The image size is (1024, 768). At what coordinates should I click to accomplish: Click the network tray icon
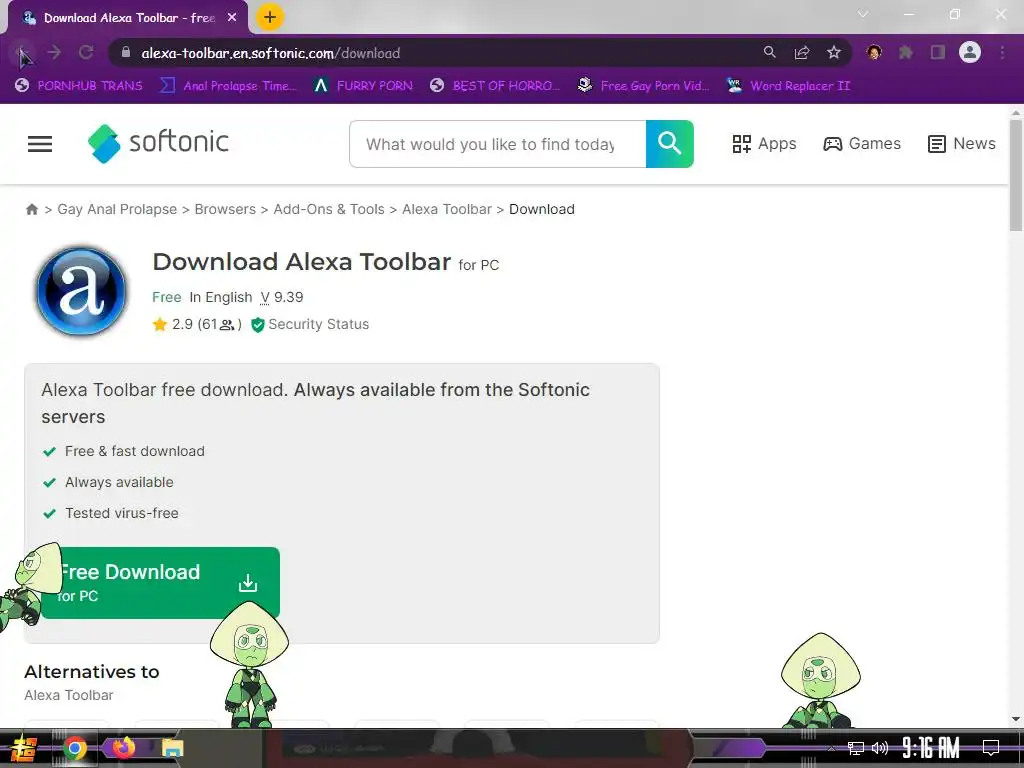[x=856, y=748]
